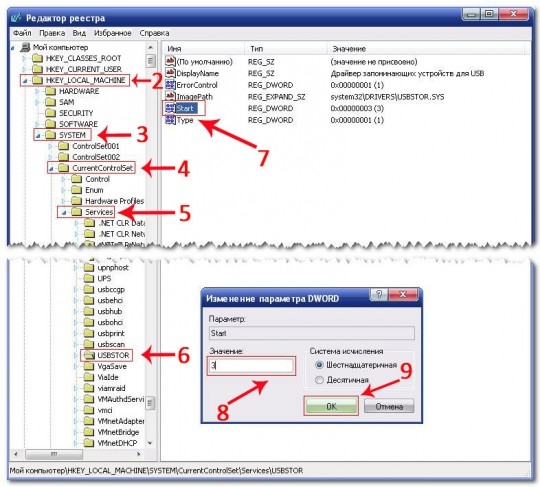Screen dimensions: 540x487
Task: Select the Hexadecimal radio button
Action: tap(319, 365)
